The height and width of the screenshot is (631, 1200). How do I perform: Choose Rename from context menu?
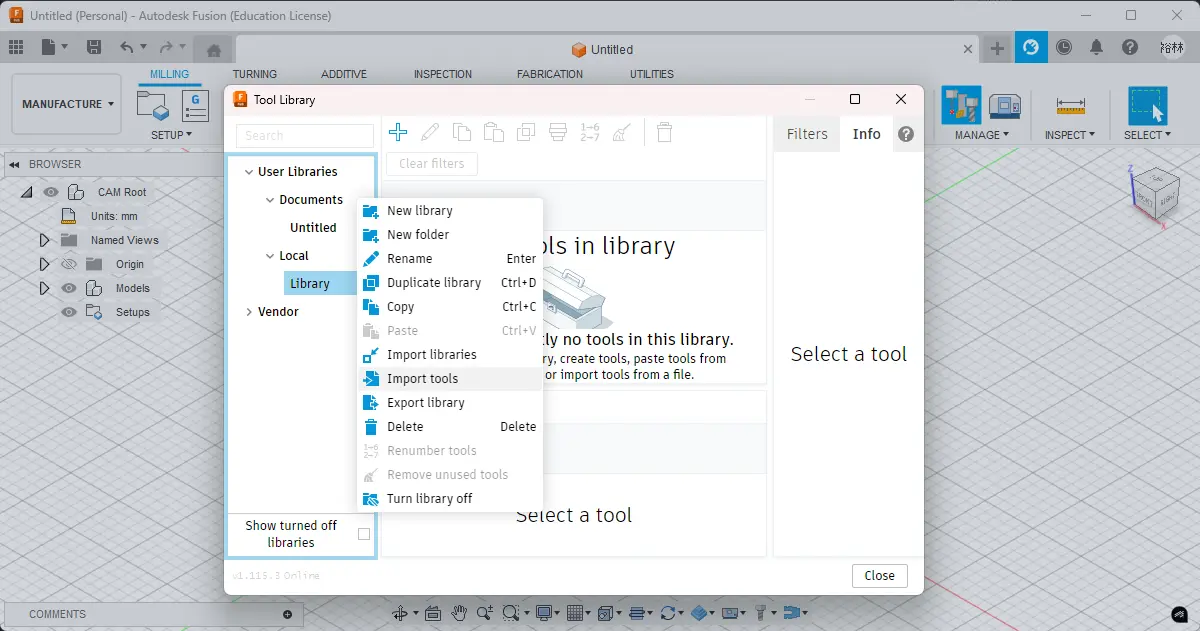pos(450,259)
